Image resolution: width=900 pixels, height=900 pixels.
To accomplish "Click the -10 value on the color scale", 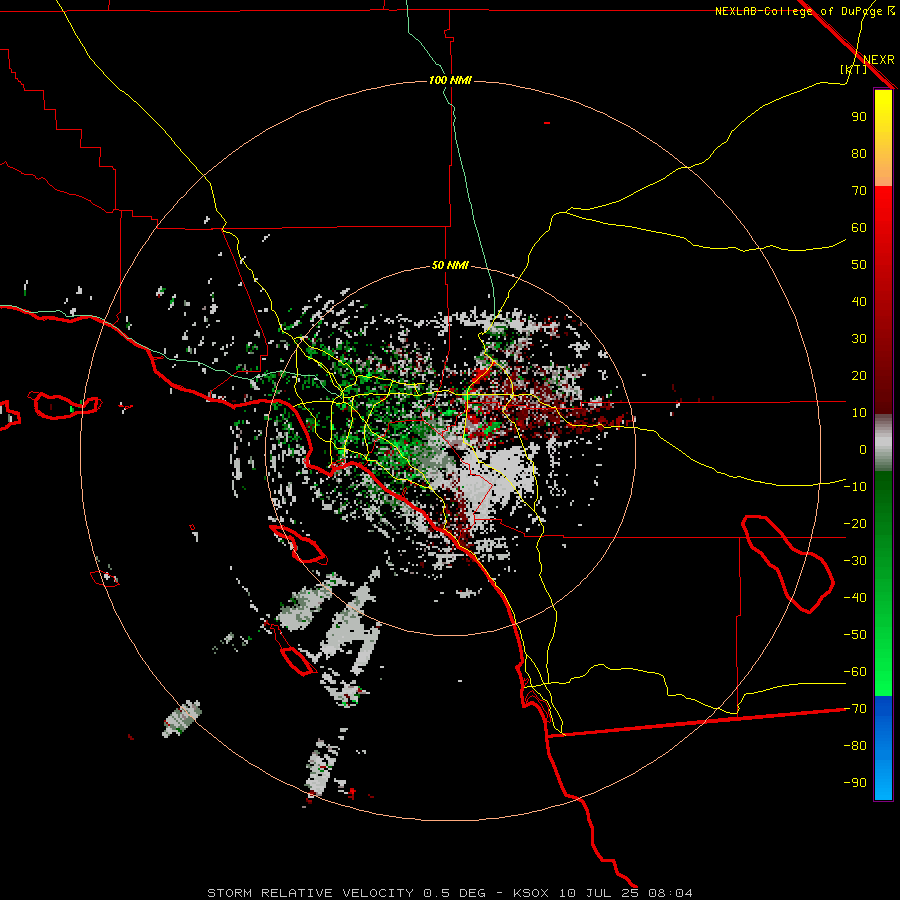I will click(855, 487).
